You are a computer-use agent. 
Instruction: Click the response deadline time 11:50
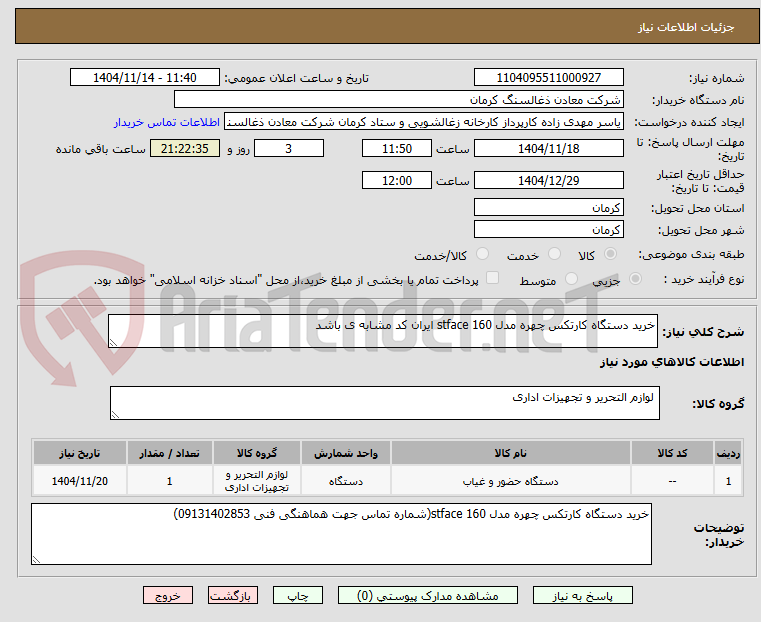397,148
